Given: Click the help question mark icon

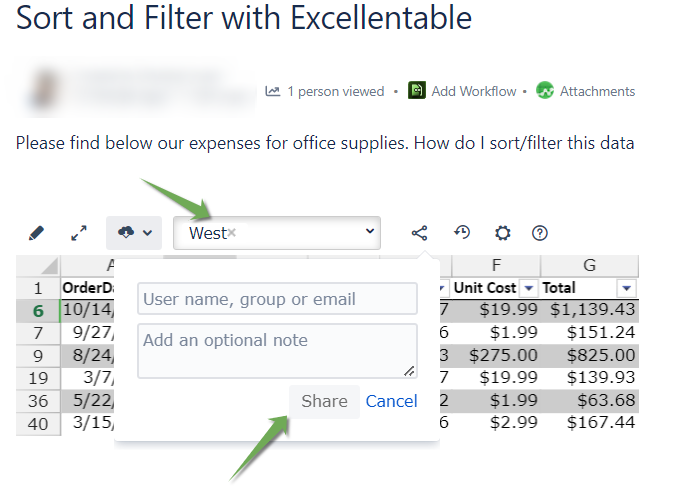Looking at the screenshot, I should pyautogui.click(x=539, y=233).
